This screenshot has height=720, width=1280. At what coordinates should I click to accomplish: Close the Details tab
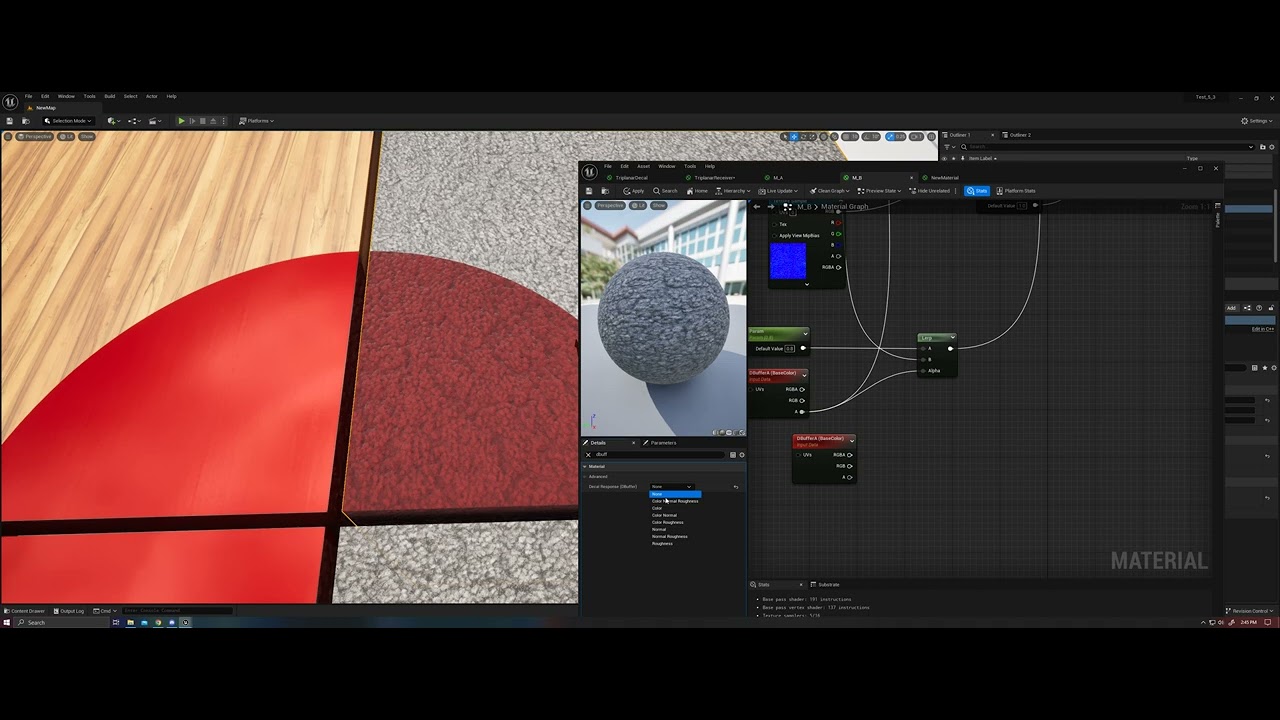632,442
